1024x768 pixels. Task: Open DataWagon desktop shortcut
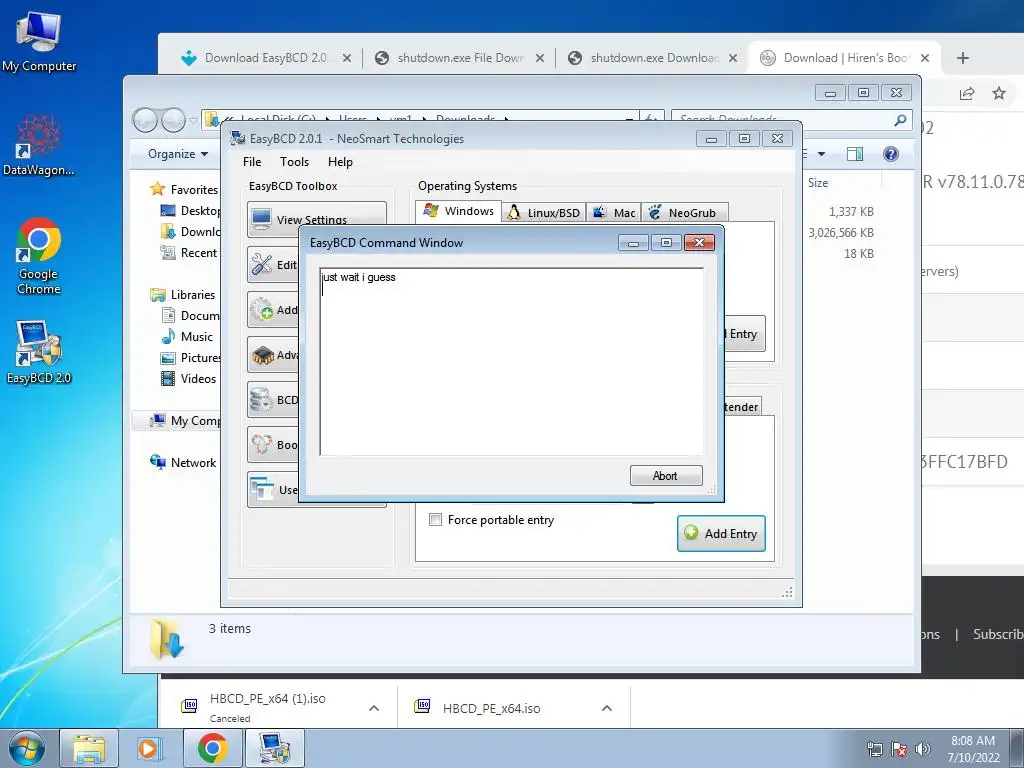[x=39, y=145]
